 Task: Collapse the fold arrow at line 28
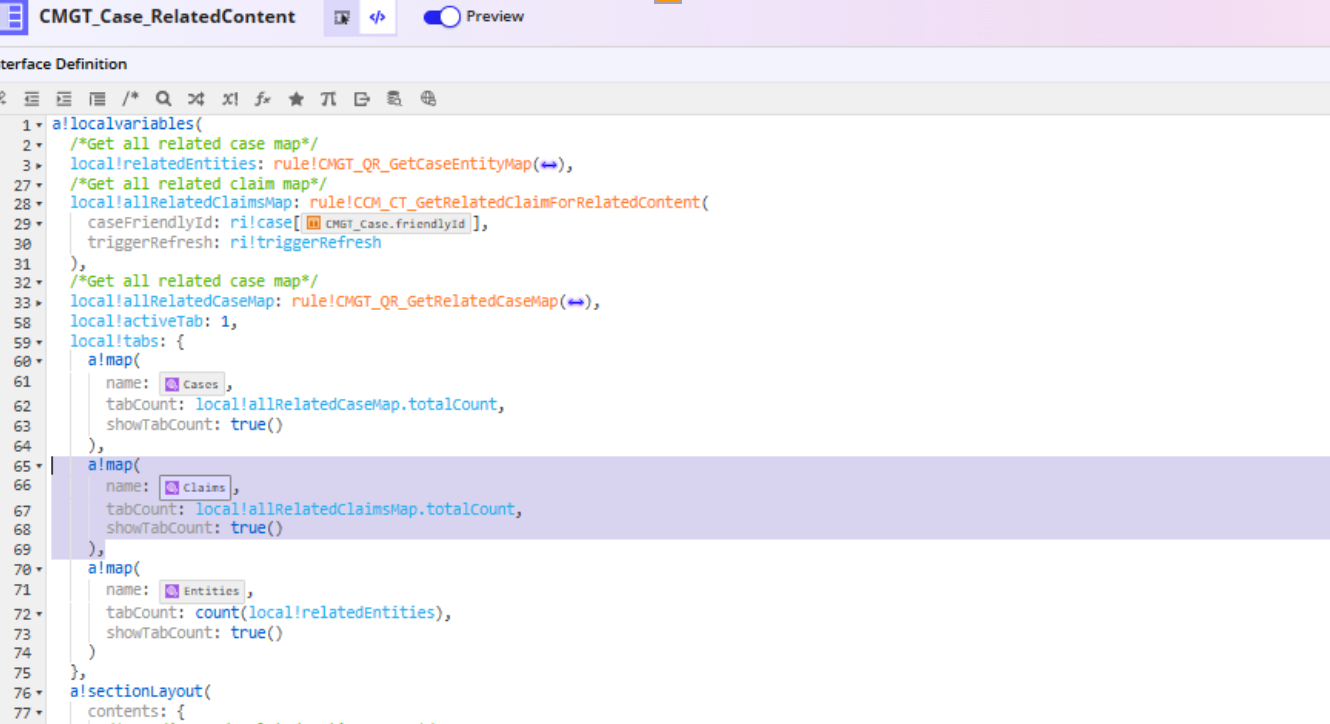[x=39, y=204]
